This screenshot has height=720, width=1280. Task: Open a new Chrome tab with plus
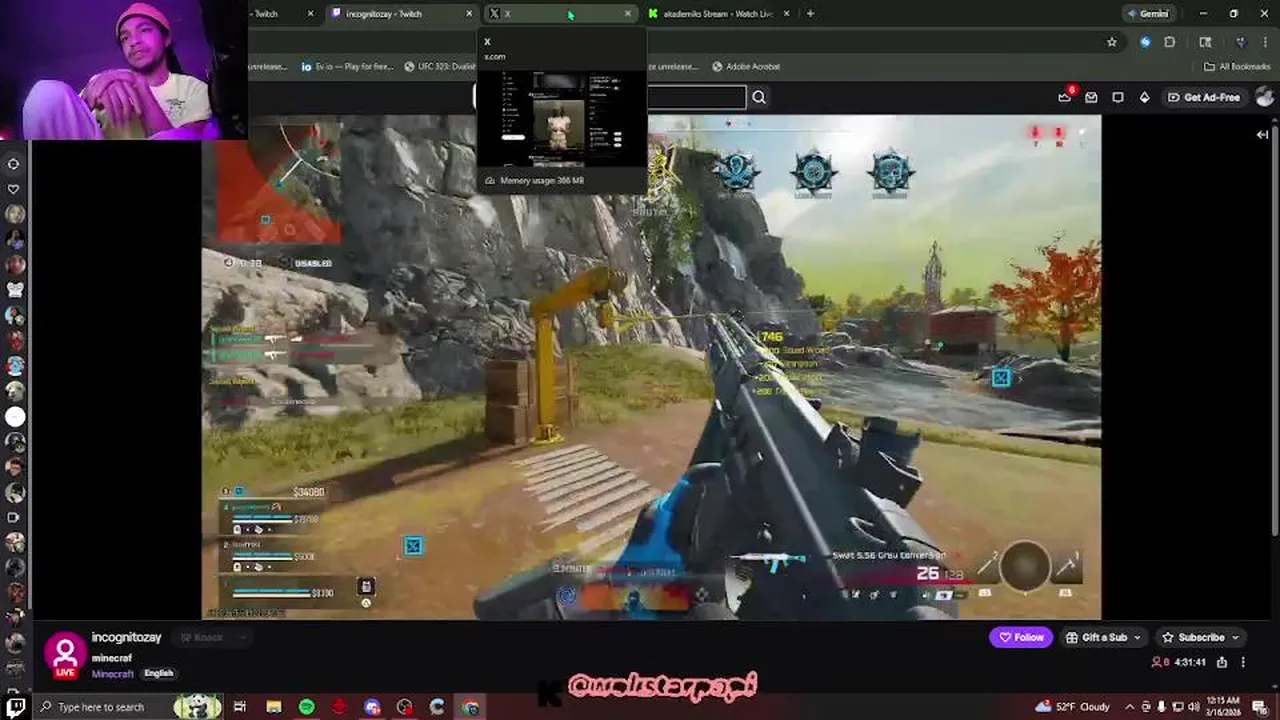(x=810, y=13)
